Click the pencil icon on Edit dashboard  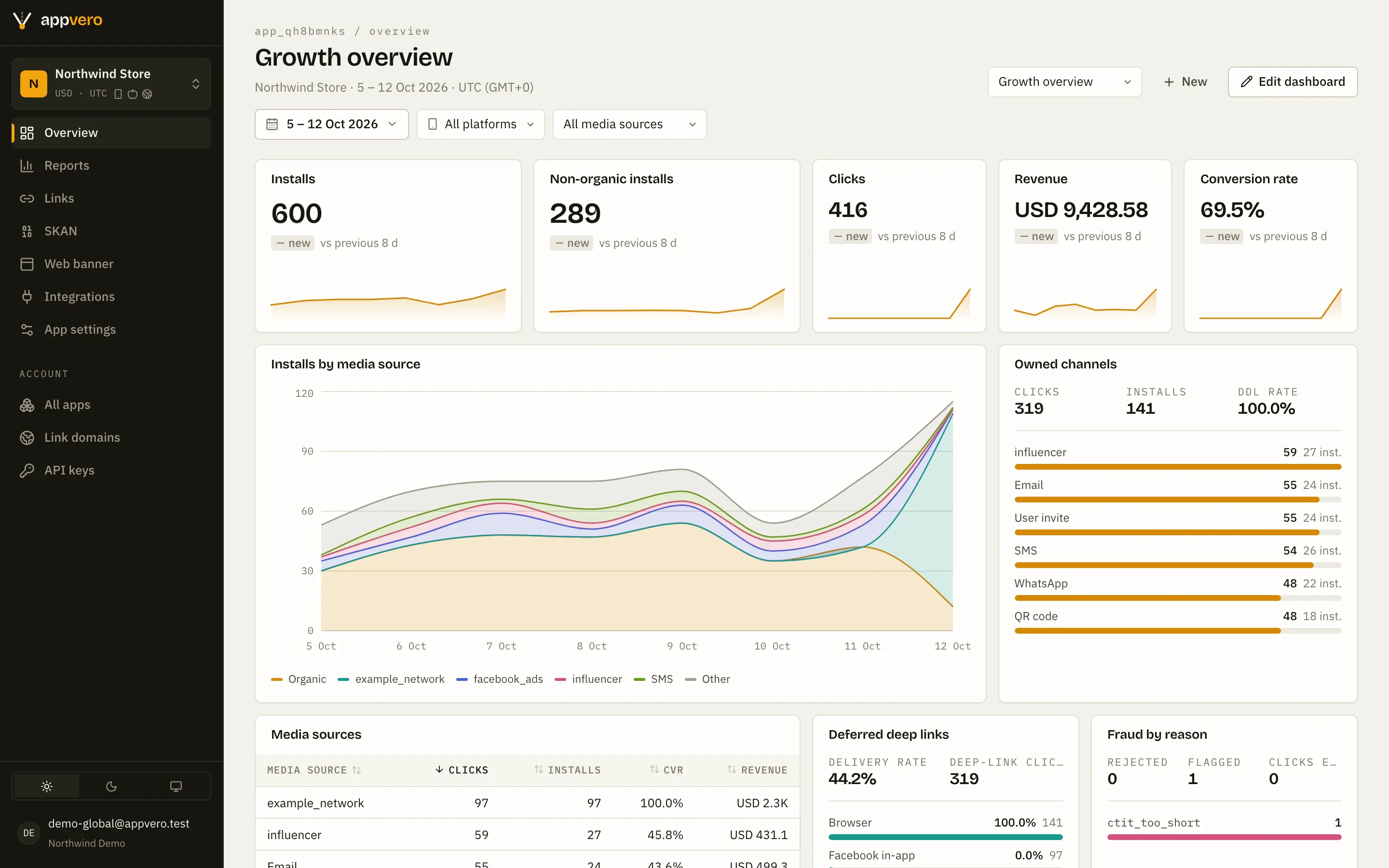(x=1246, y=81)
